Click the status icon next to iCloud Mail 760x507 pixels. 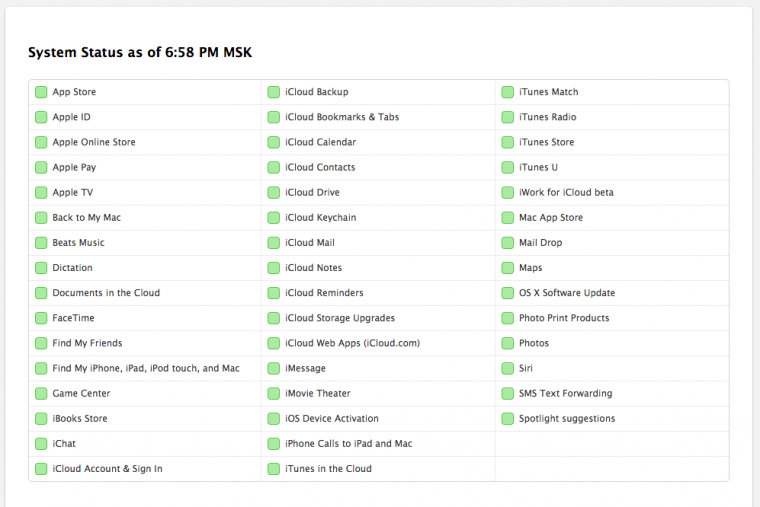click(x=274, y=243)
